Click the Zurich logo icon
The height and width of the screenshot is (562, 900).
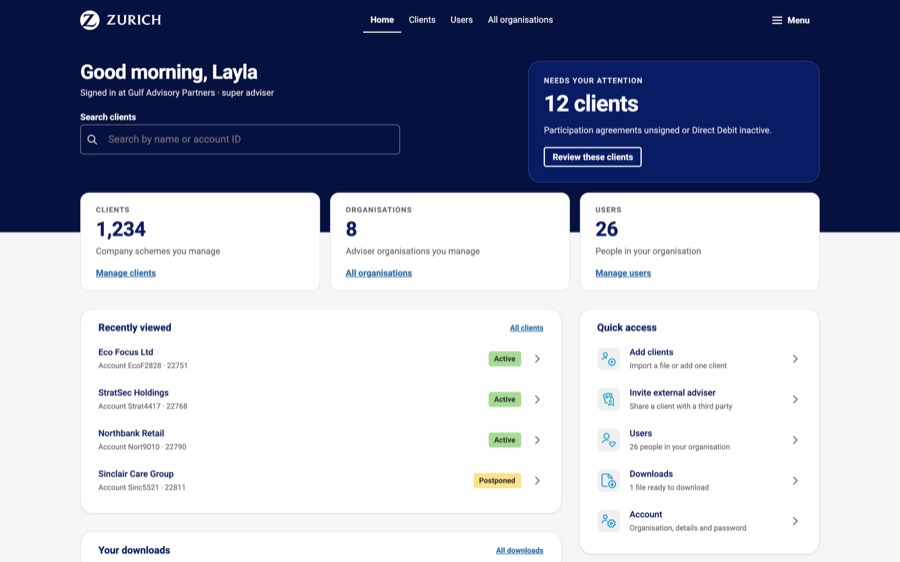[90, 20]
